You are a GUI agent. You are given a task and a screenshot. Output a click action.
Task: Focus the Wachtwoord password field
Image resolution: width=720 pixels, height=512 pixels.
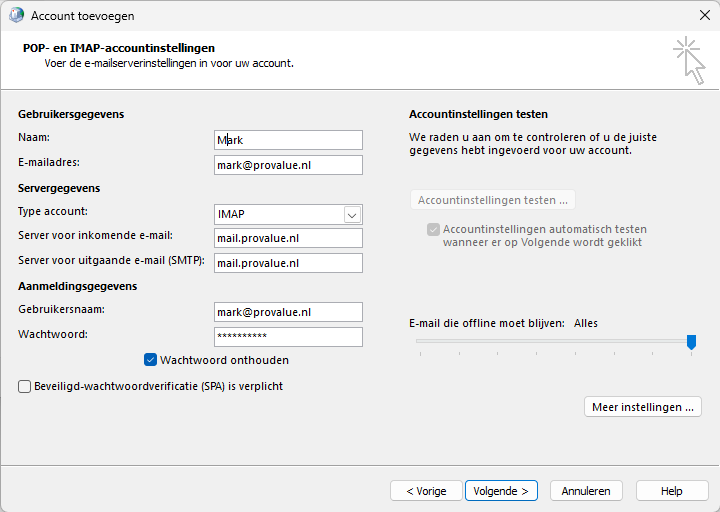click(288, 337)
